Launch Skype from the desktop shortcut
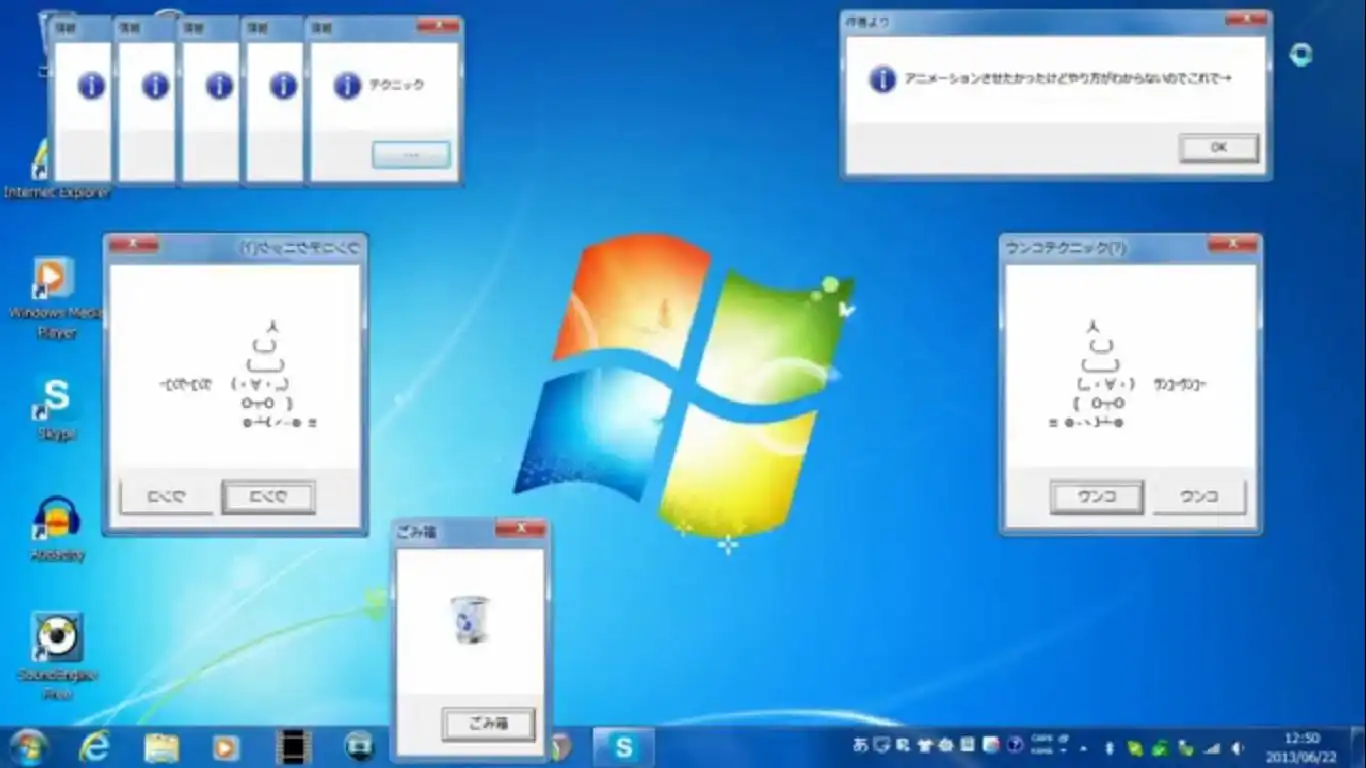 coord(56,408)
